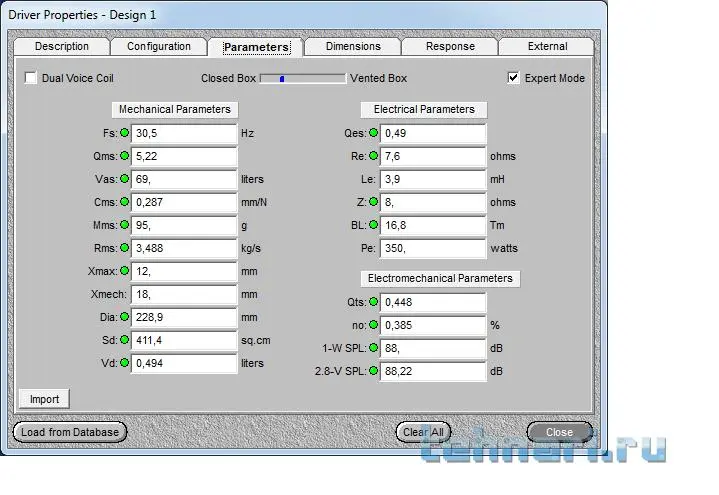The width and height of the screenshot is (719, 495).
Task: Switch to the External tab
Action: point(547,46)
